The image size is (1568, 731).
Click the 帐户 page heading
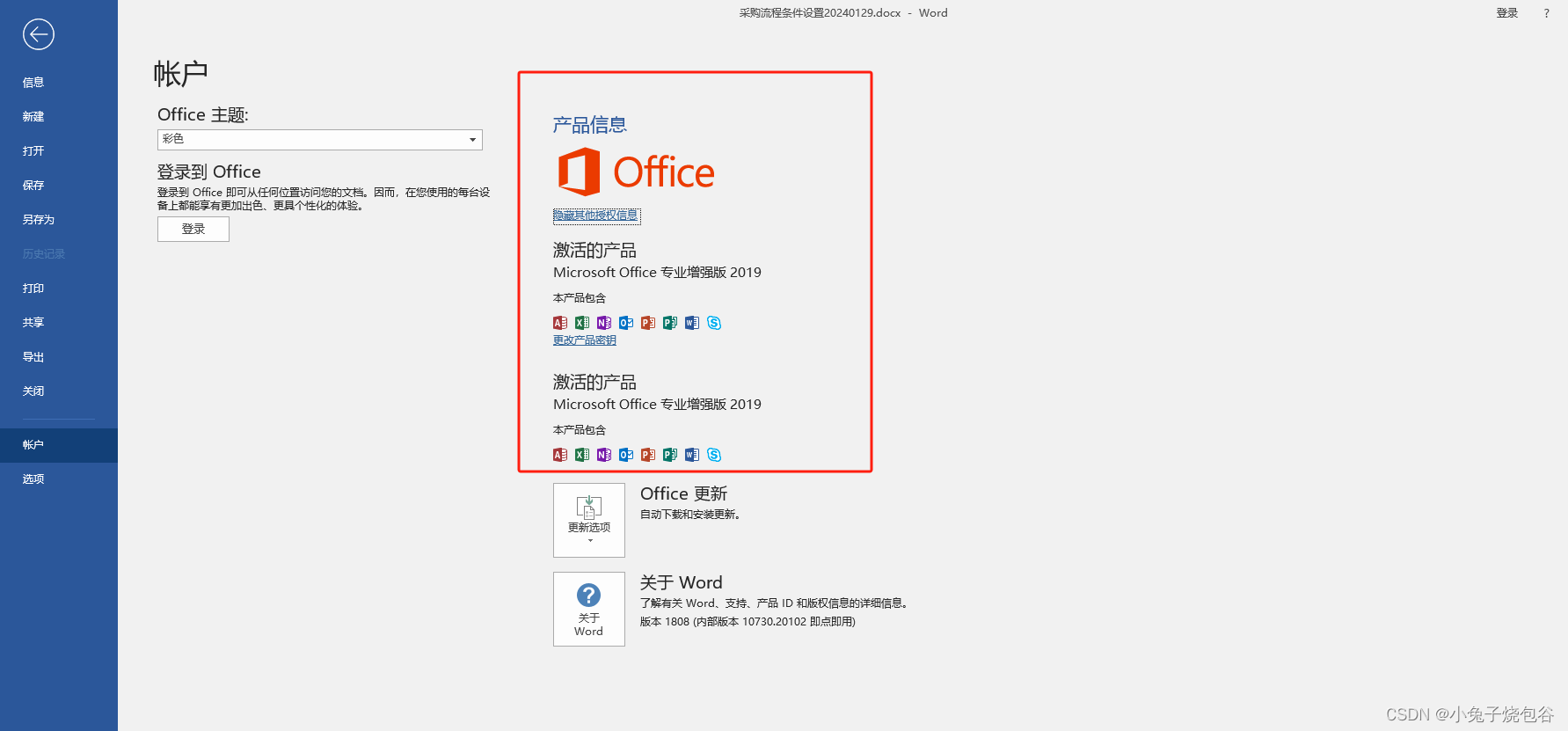point(181,74)
